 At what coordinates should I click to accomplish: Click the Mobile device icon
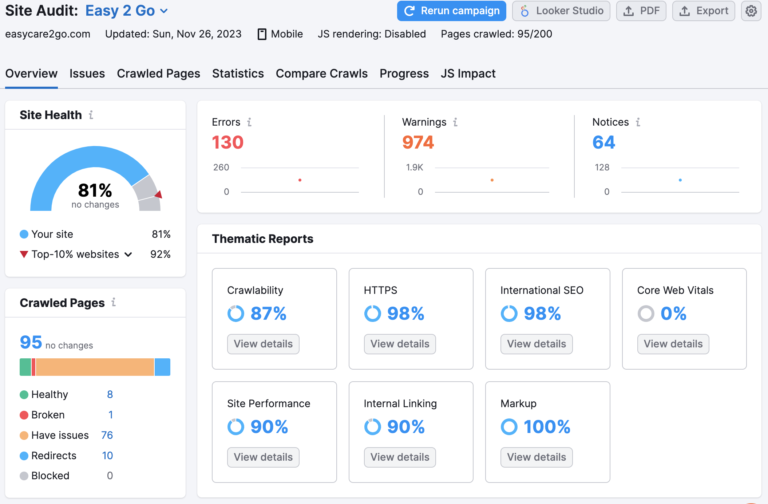[262, 34]
